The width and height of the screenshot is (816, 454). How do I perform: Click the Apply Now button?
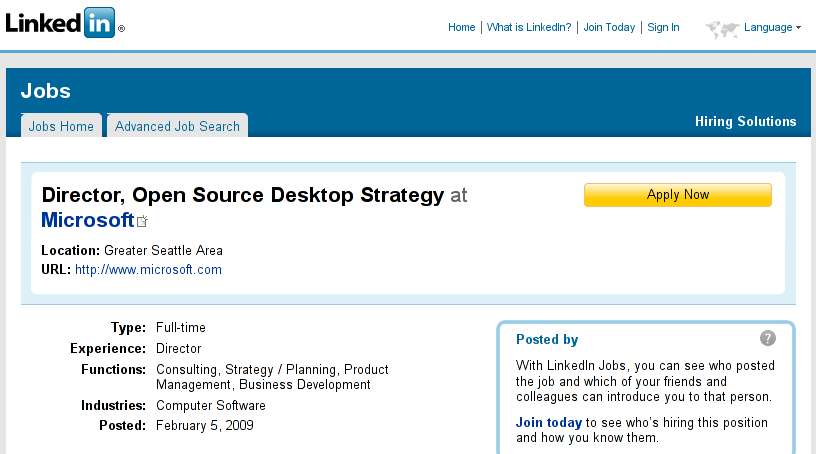point(678,195)
